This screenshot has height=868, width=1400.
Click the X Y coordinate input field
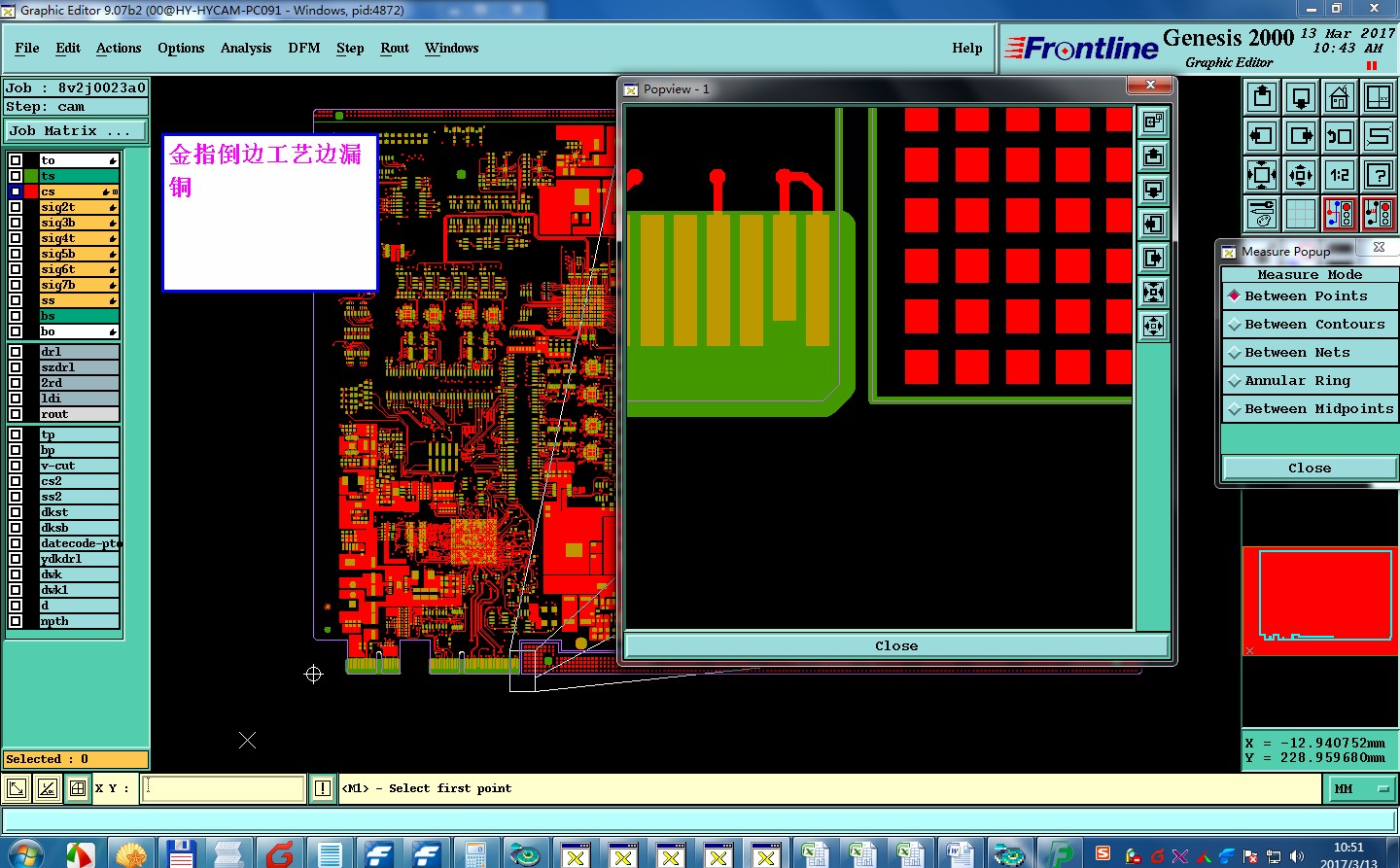point(224,788)
